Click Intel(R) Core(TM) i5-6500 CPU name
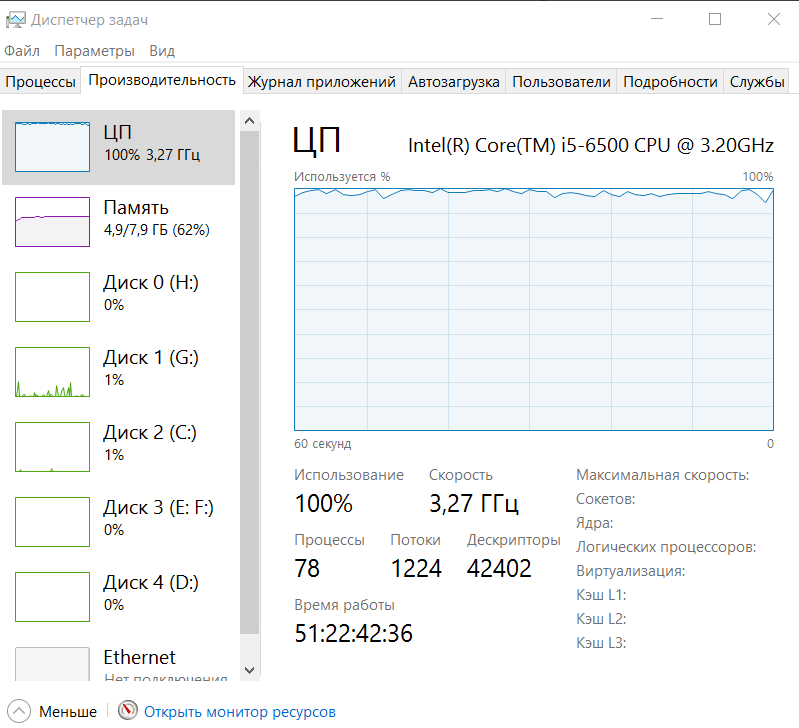Screen dimensions: 799x728 tap(591, 146)
